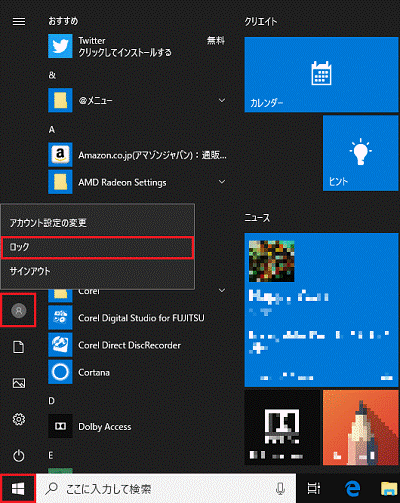Open the large blue news tile
This screenshot has width=400, height=503.
coord(322,310)
